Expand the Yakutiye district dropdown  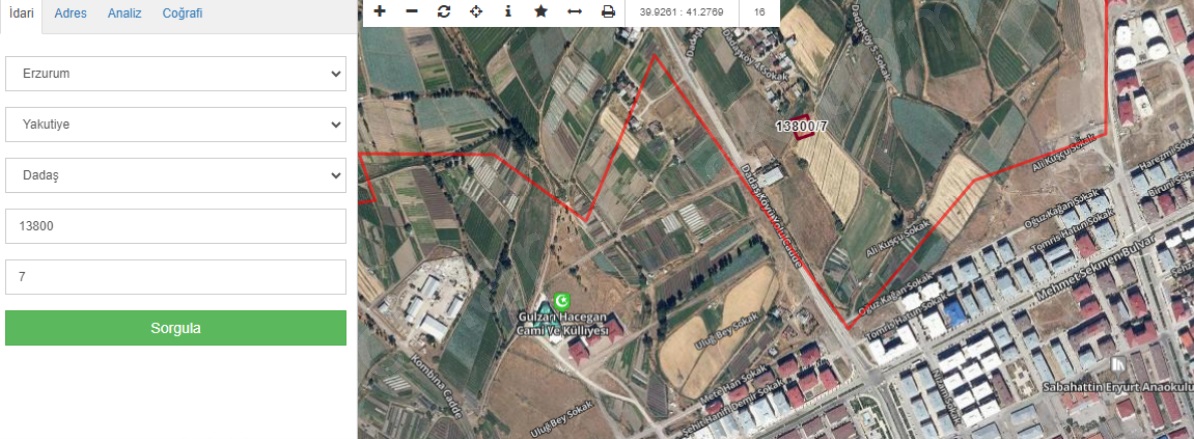pos(176,124)
